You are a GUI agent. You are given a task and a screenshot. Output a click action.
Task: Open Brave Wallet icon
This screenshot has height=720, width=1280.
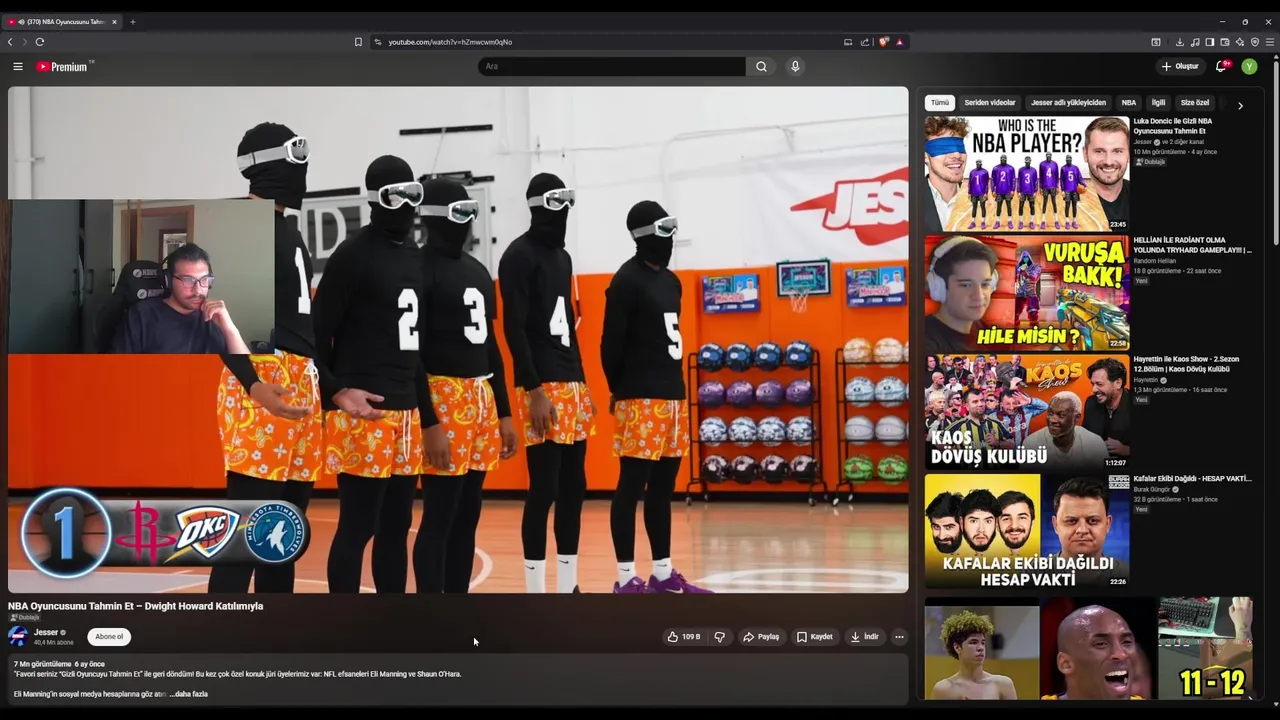click(1225, 42)
